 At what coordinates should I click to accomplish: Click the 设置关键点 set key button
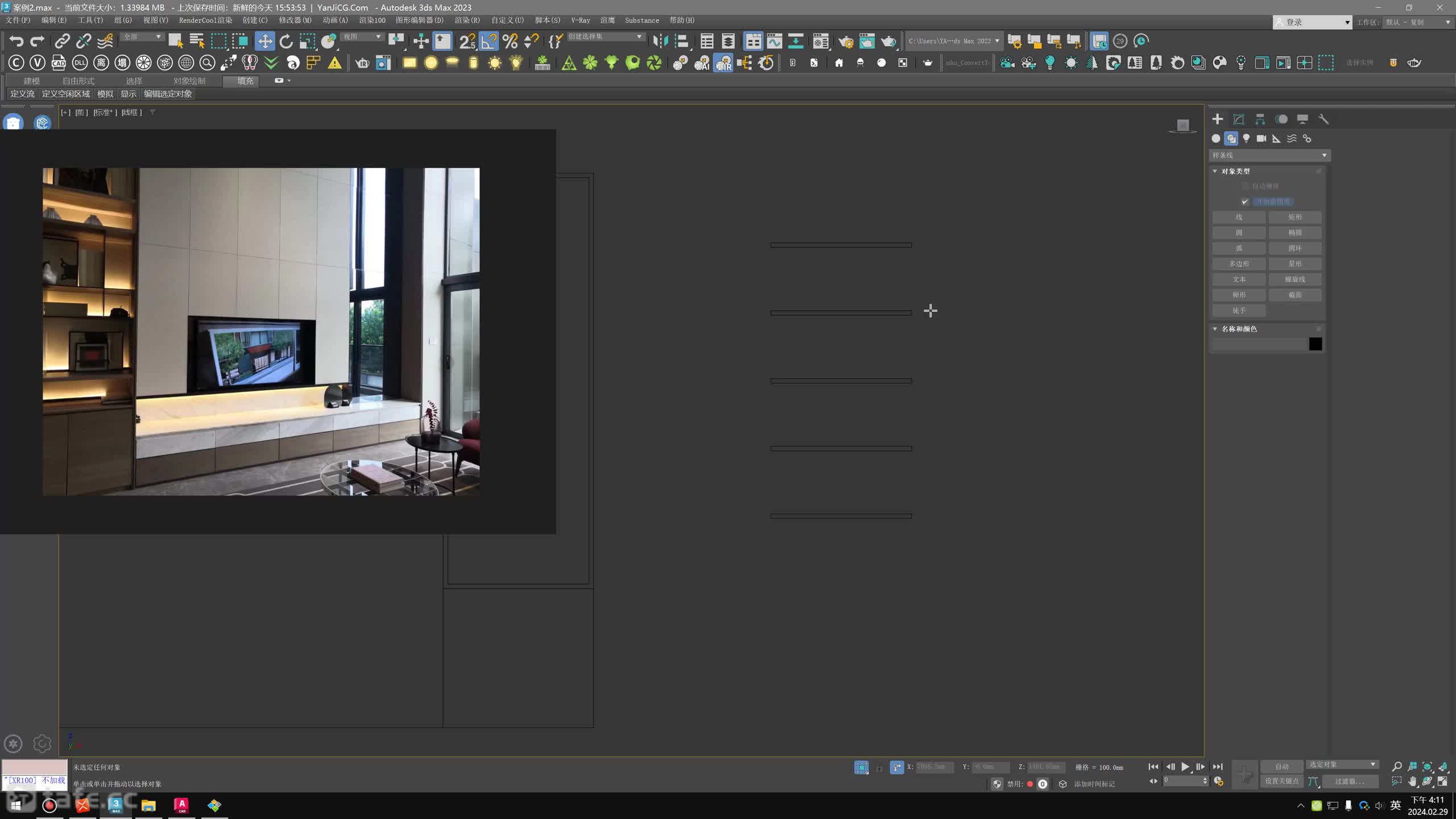[1282, 781]
